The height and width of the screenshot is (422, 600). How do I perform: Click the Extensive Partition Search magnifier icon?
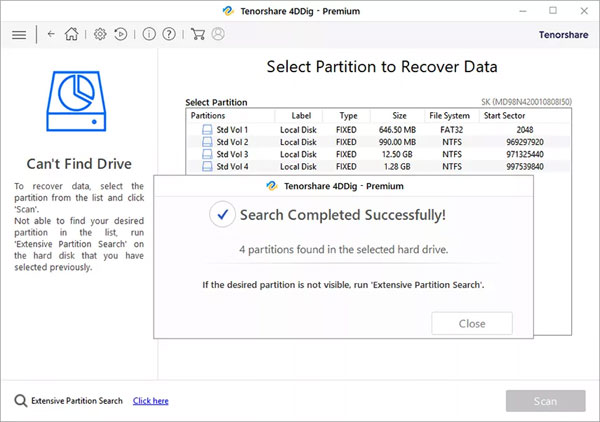21,401
